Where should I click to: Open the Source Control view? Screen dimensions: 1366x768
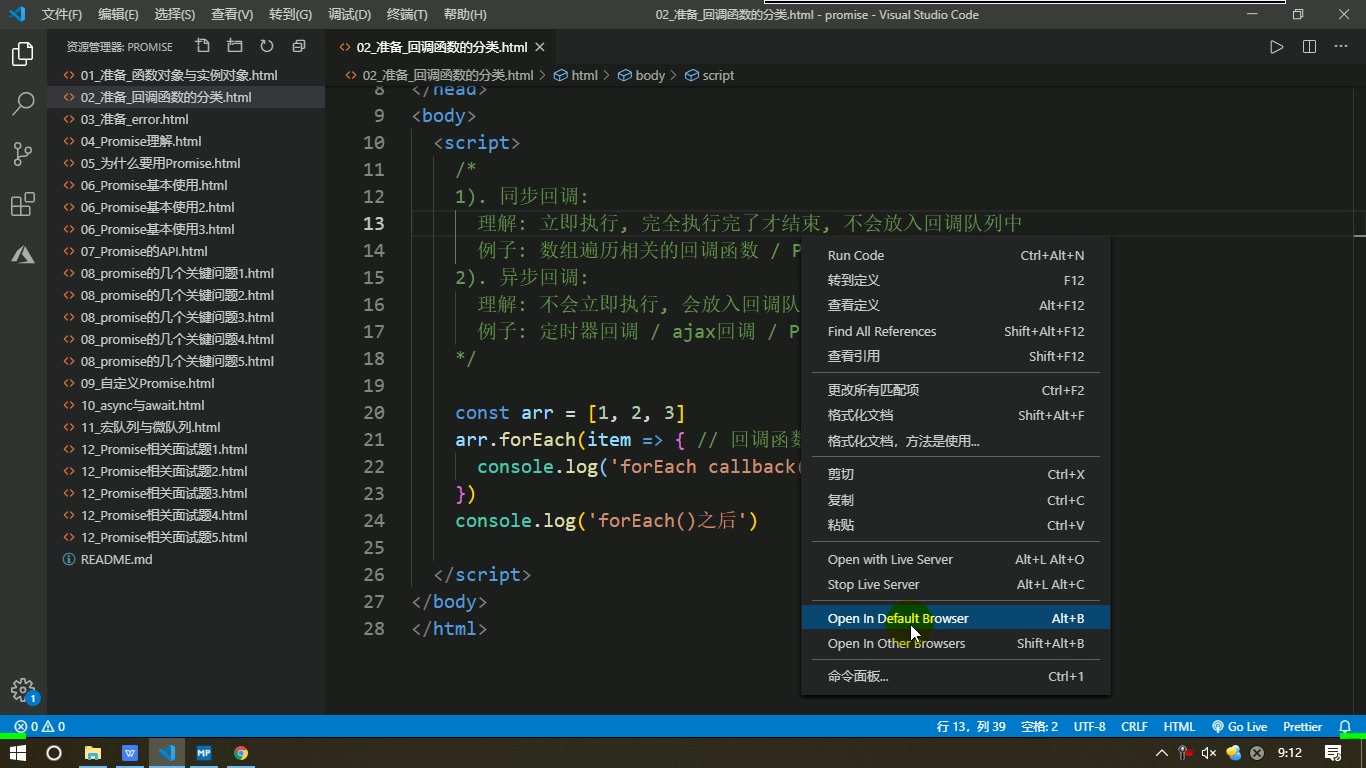click(x=22, y=154)
